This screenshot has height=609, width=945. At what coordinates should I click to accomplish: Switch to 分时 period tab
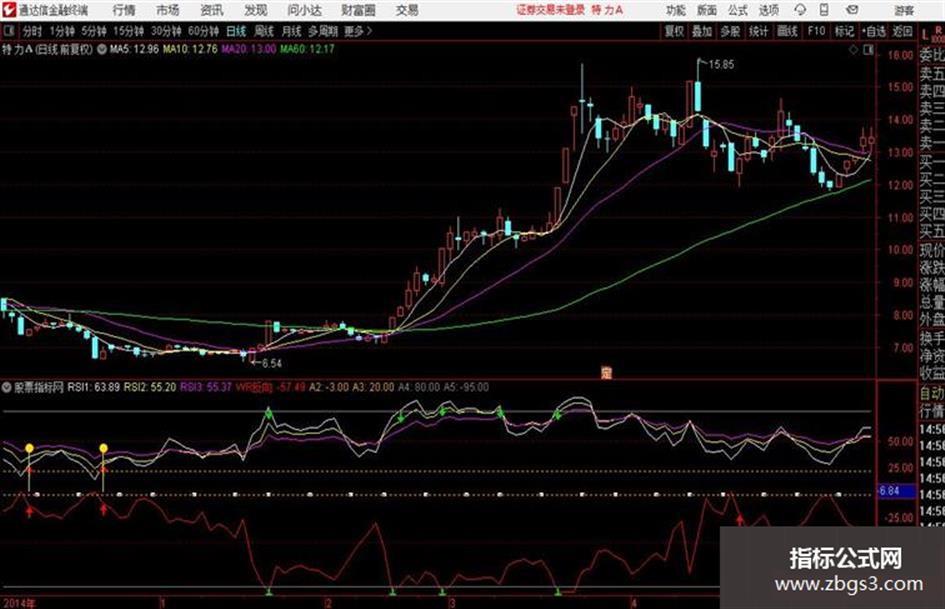(x=33, y=31)
